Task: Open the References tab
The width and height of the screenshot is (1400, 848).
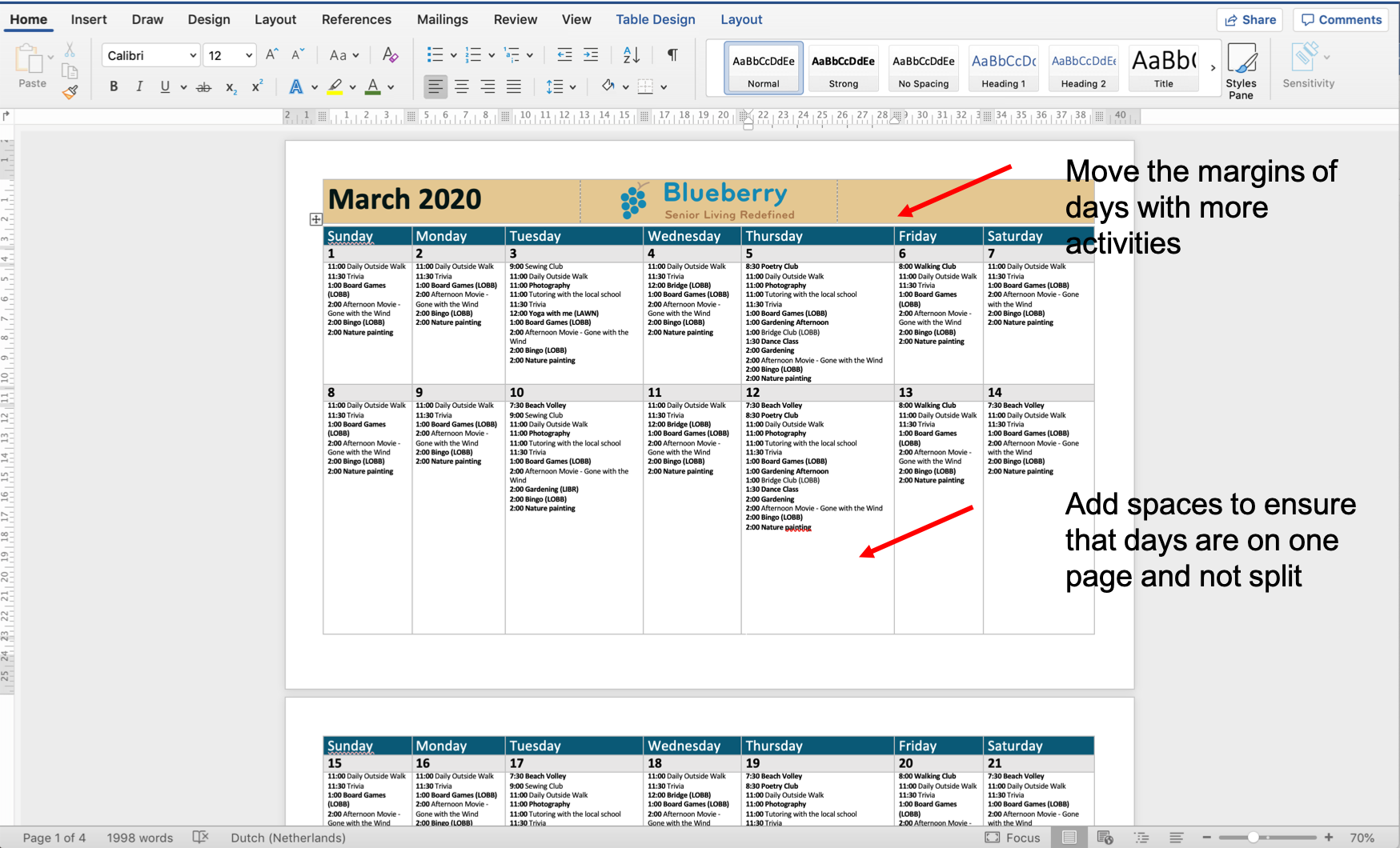Action: 356,19
